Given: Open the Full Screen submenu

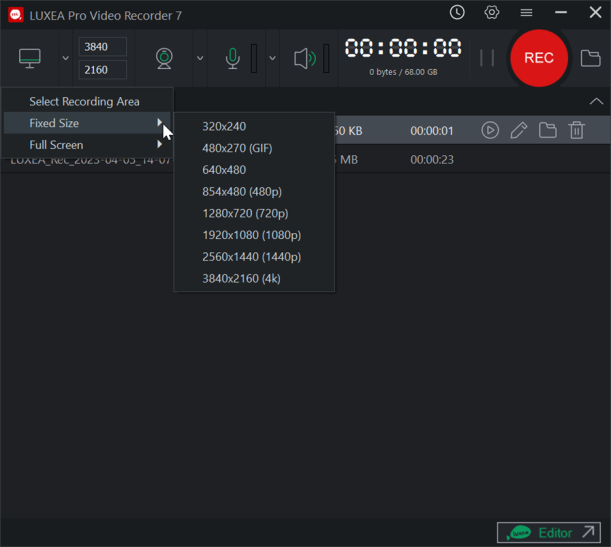Looking at the screenshot, I should [87, 145].
